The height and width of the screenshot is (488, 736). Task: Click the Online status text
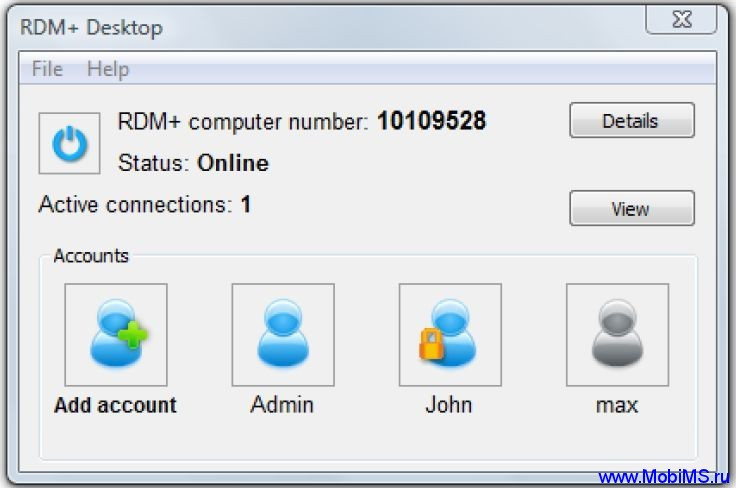click(x=233, y=163)
